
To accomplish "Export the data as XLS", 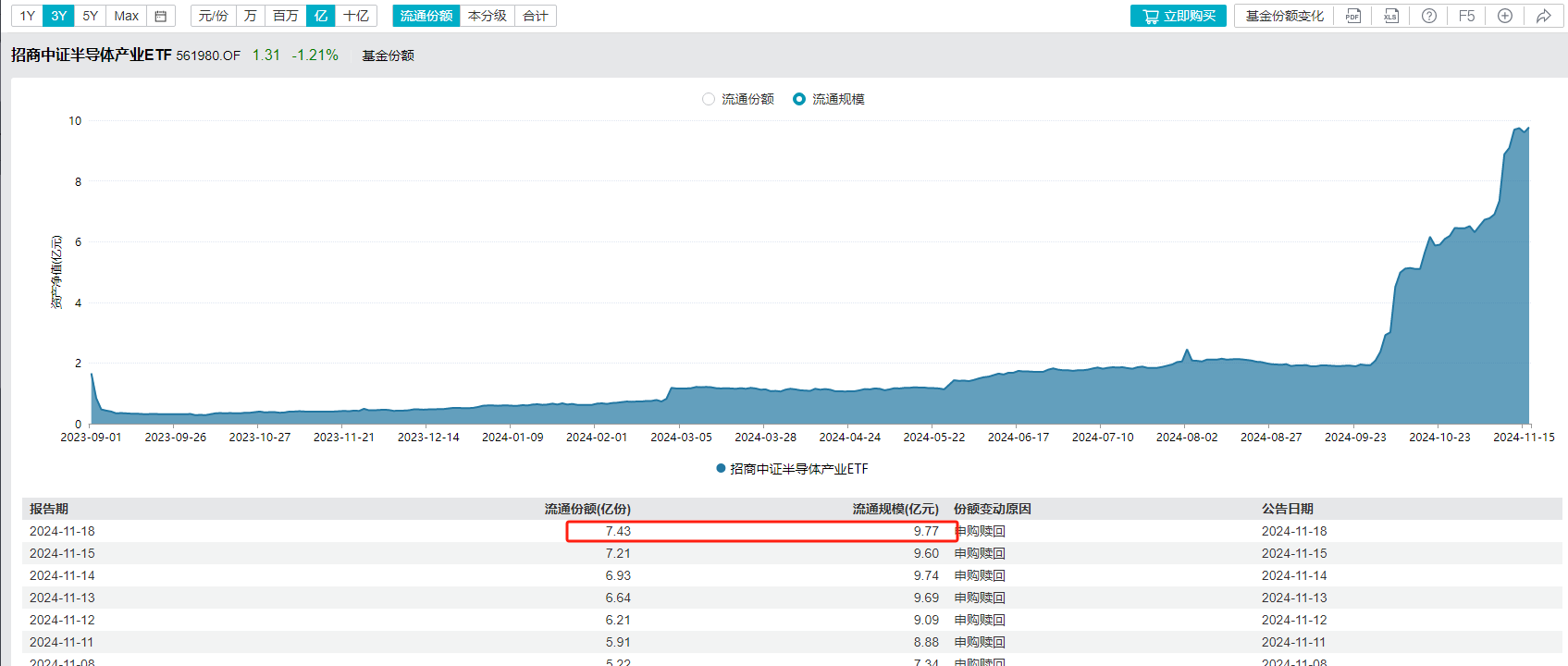I will click(1390, 16).
